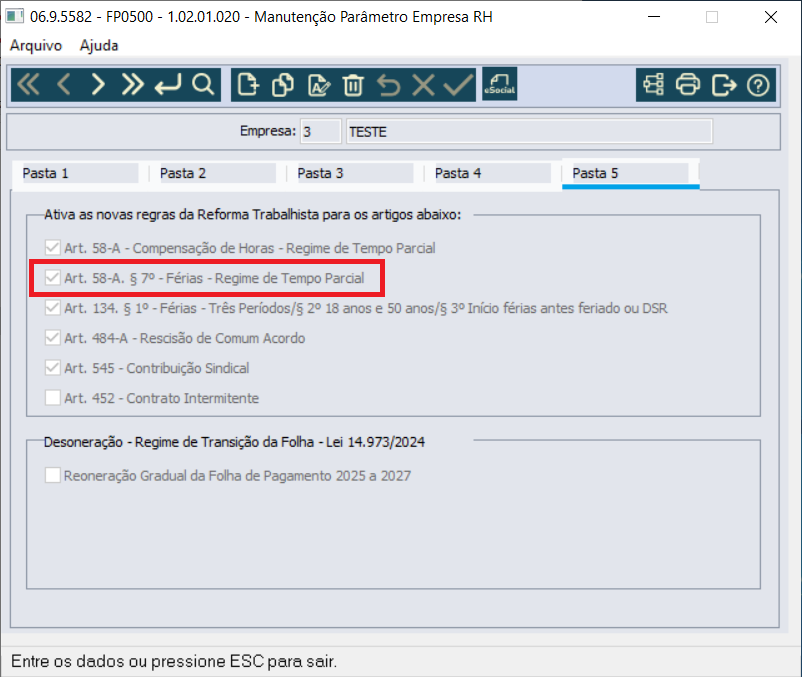Exit the screen with the exit icon
Viewport: 802px width, 677px height.
(x=724, y=85)
